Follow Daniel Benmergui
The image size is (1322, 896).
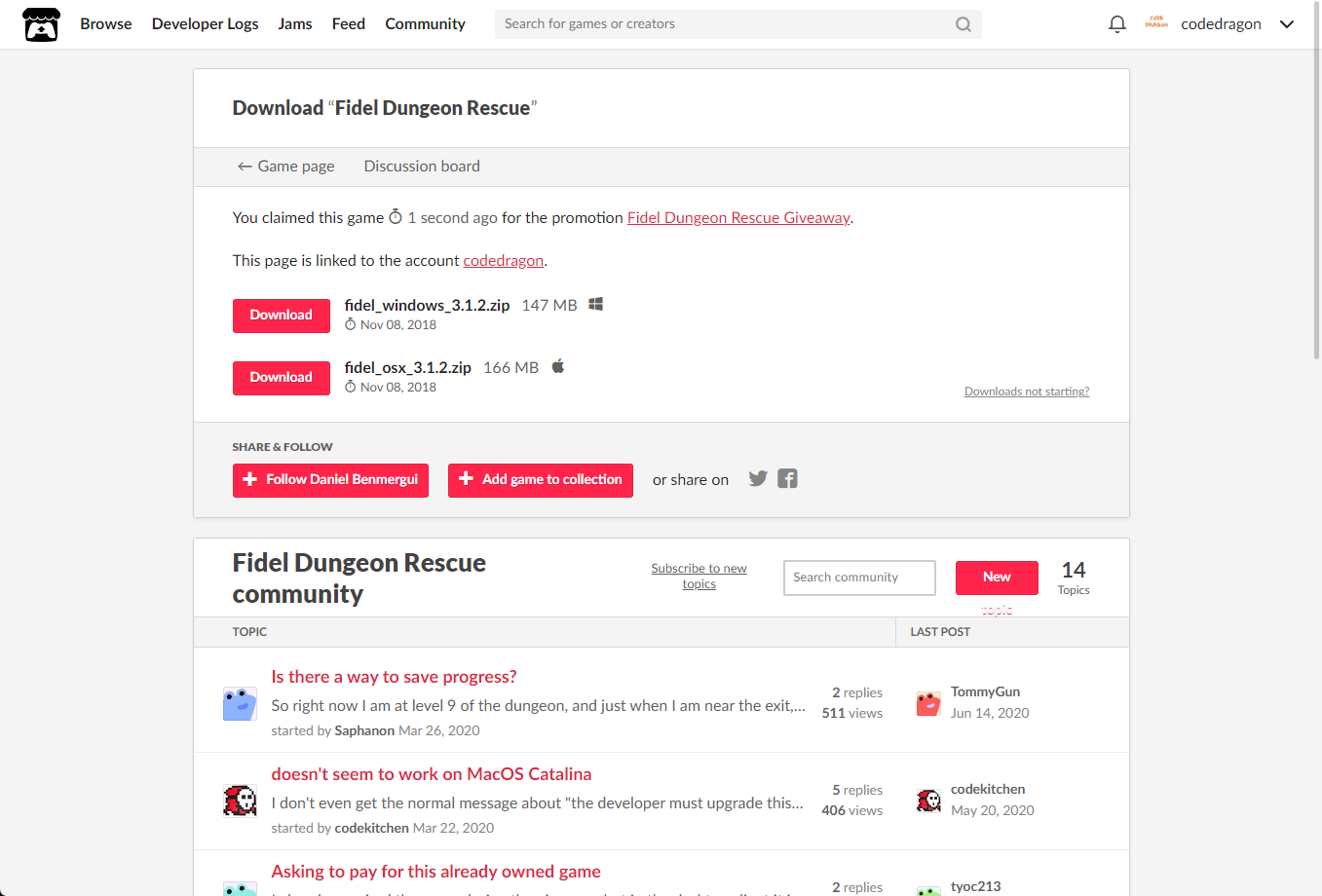(330, 480)
